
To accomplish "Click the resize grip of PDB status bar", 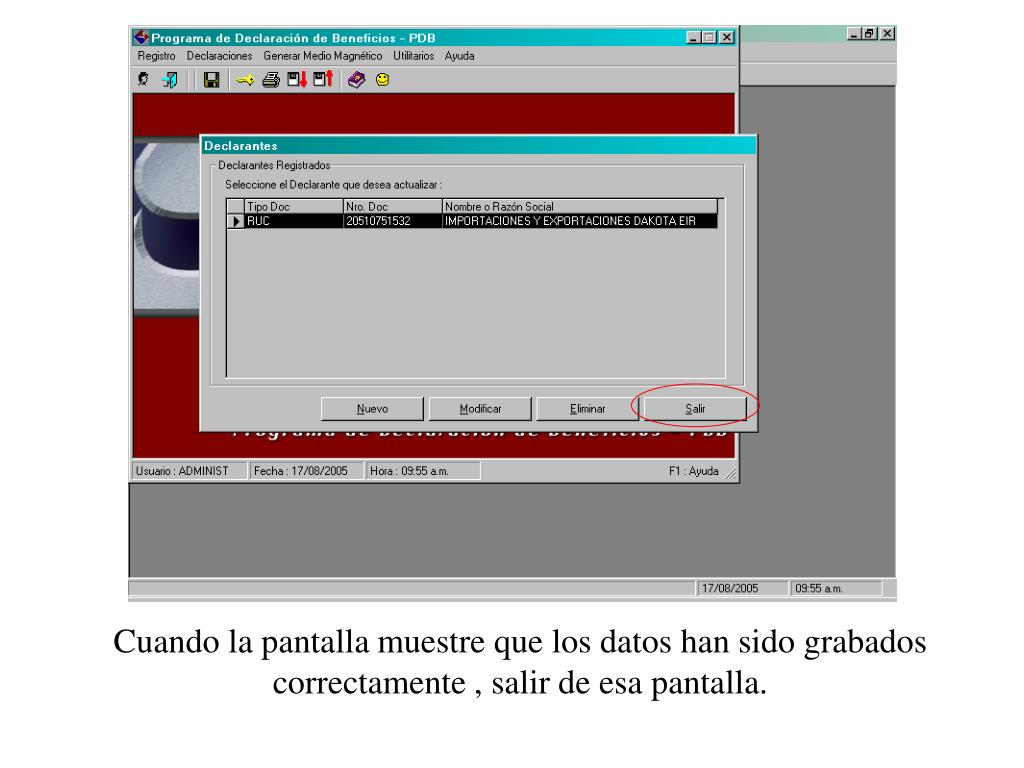I will [731, 474].
